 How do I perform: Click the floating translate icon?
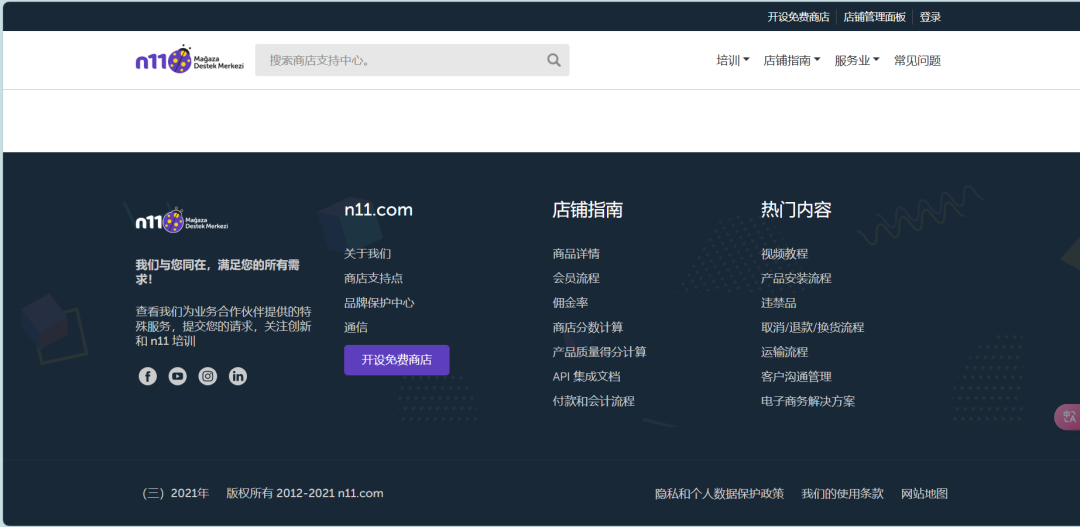[x=1068, y=417]
